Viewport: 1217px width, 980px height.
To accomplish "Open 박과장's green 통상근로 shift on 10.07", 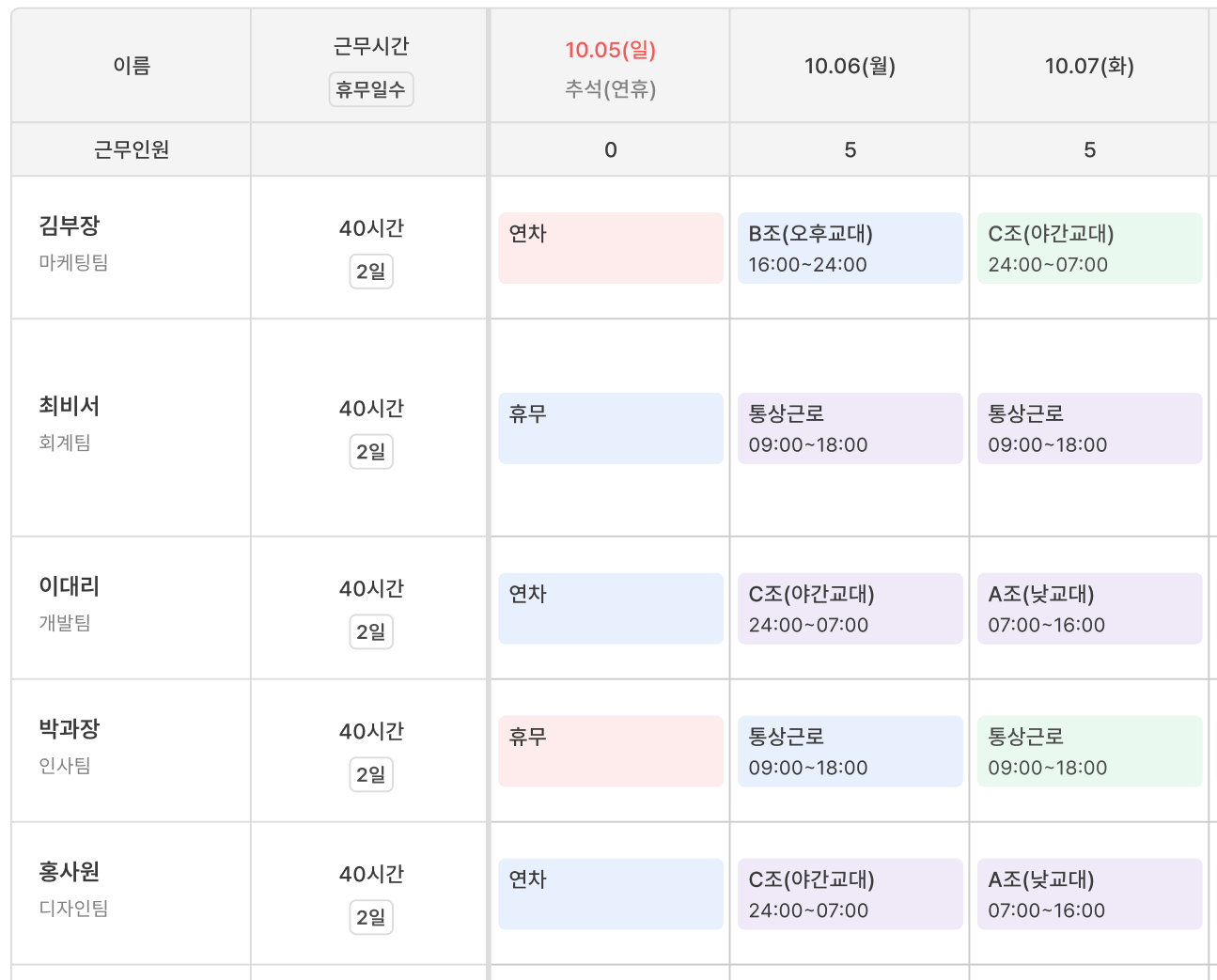I will 1090,752.
